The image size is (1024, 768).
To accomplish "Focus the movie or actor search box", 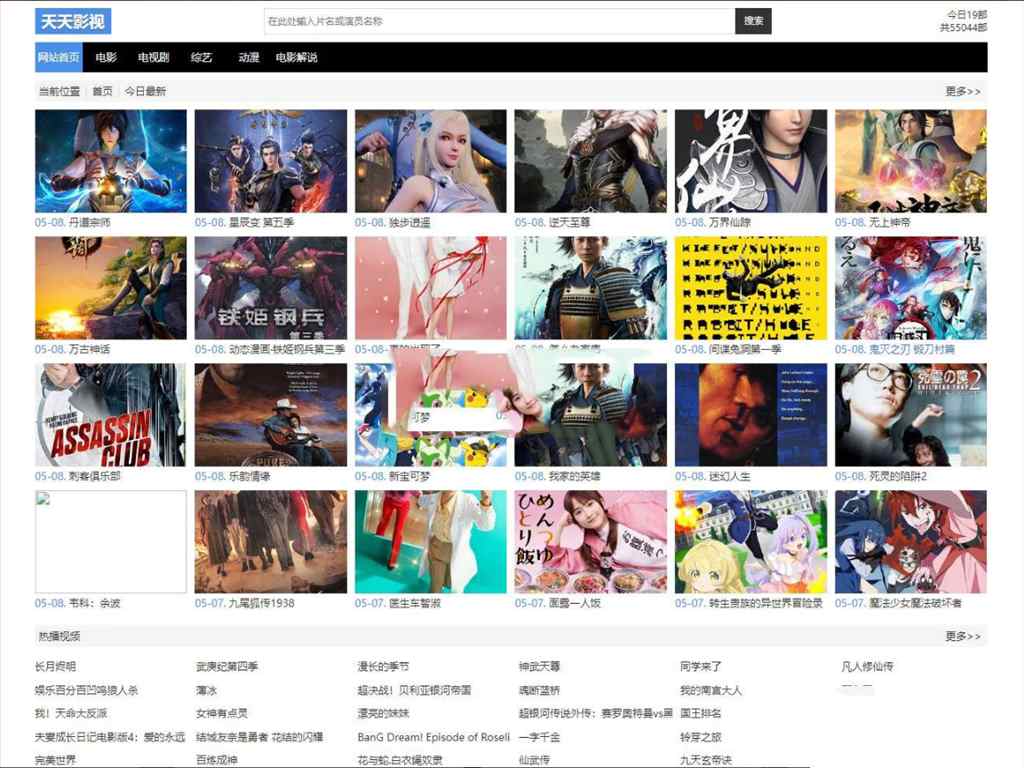I will 500,21.
